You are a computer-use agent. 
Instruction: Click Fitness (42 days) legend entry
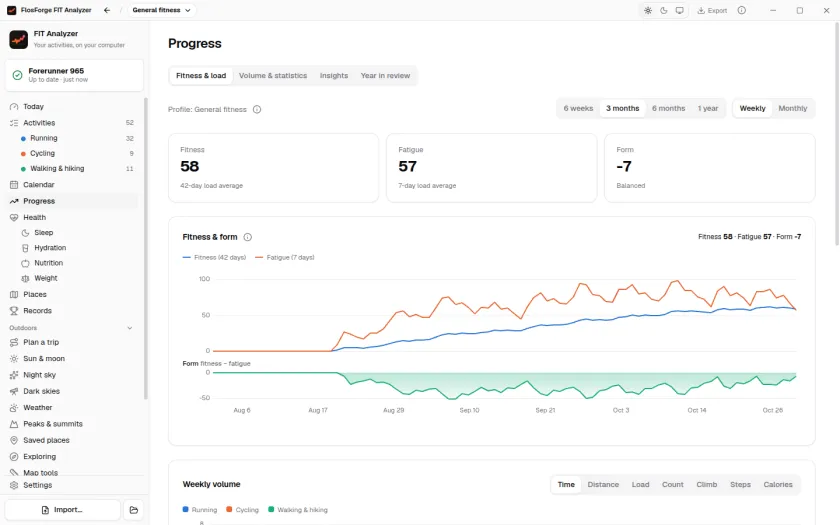coord(214,258)
